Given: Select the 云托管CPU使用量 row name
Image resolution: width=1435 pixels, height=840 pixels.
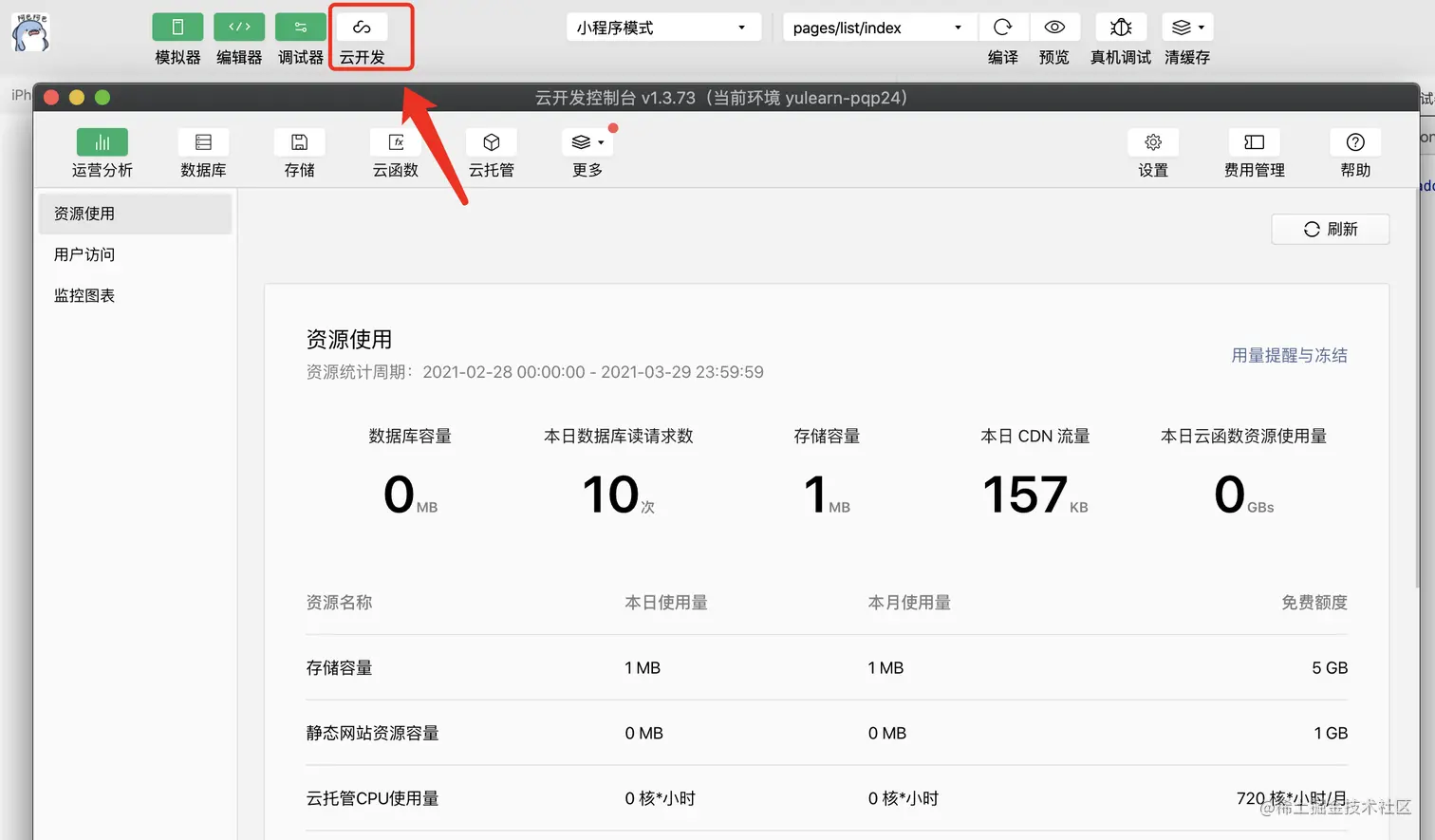Looking at the screenshot, I should point(372,798).
